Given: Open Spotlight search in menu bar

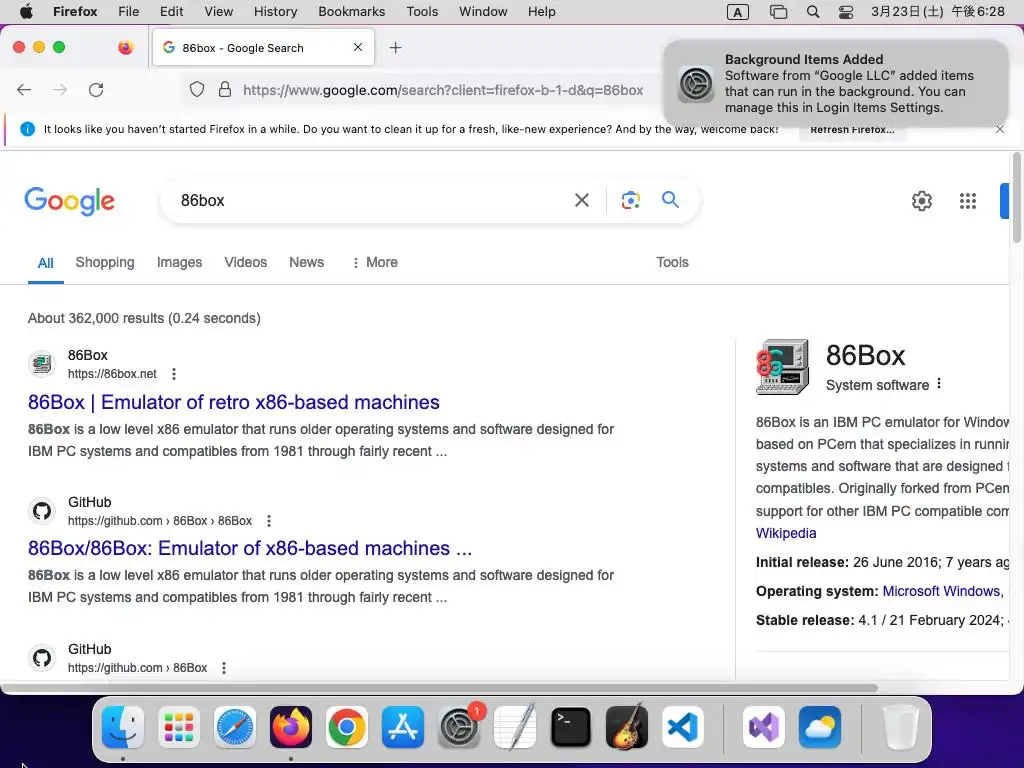Looking at the screenshot, I should pos(813,12).
